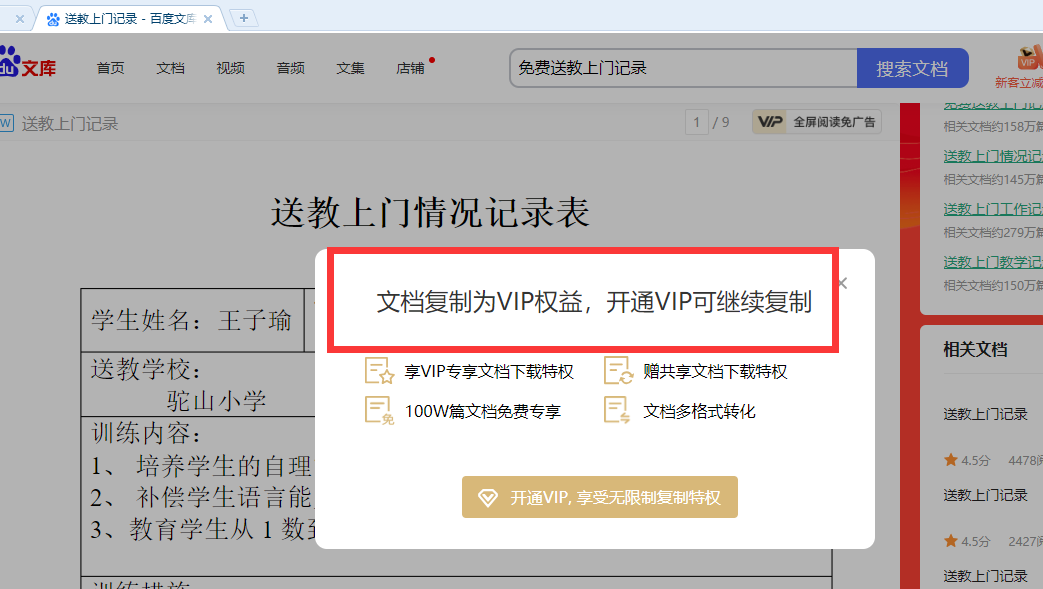Viewport: 1043px width, 589px height.
Task: Click the 搜索文档 search button
Action: pyautogui.click(x=912, y=68)
